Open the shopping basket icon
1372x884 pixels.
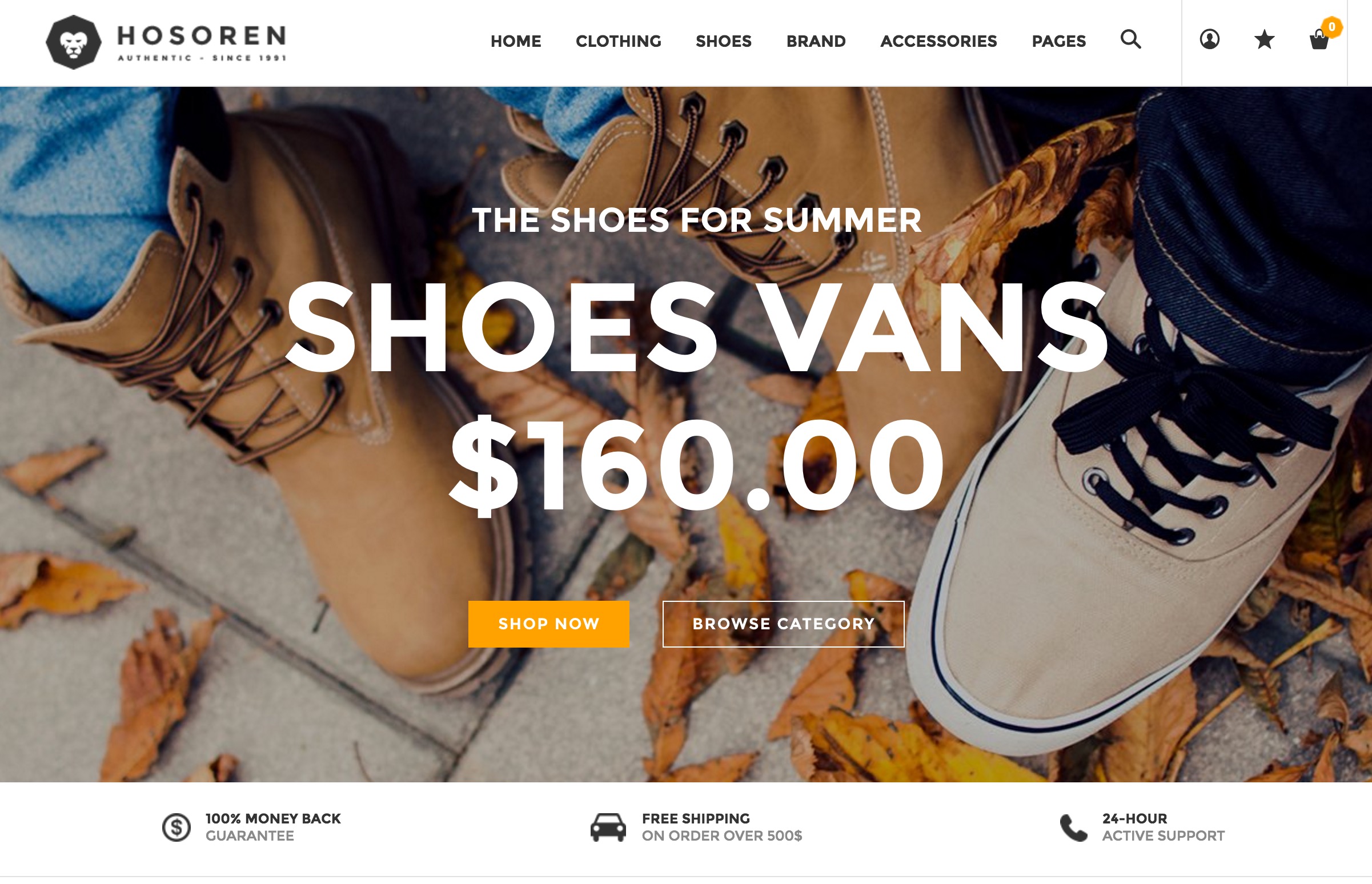pos(1319,41)
